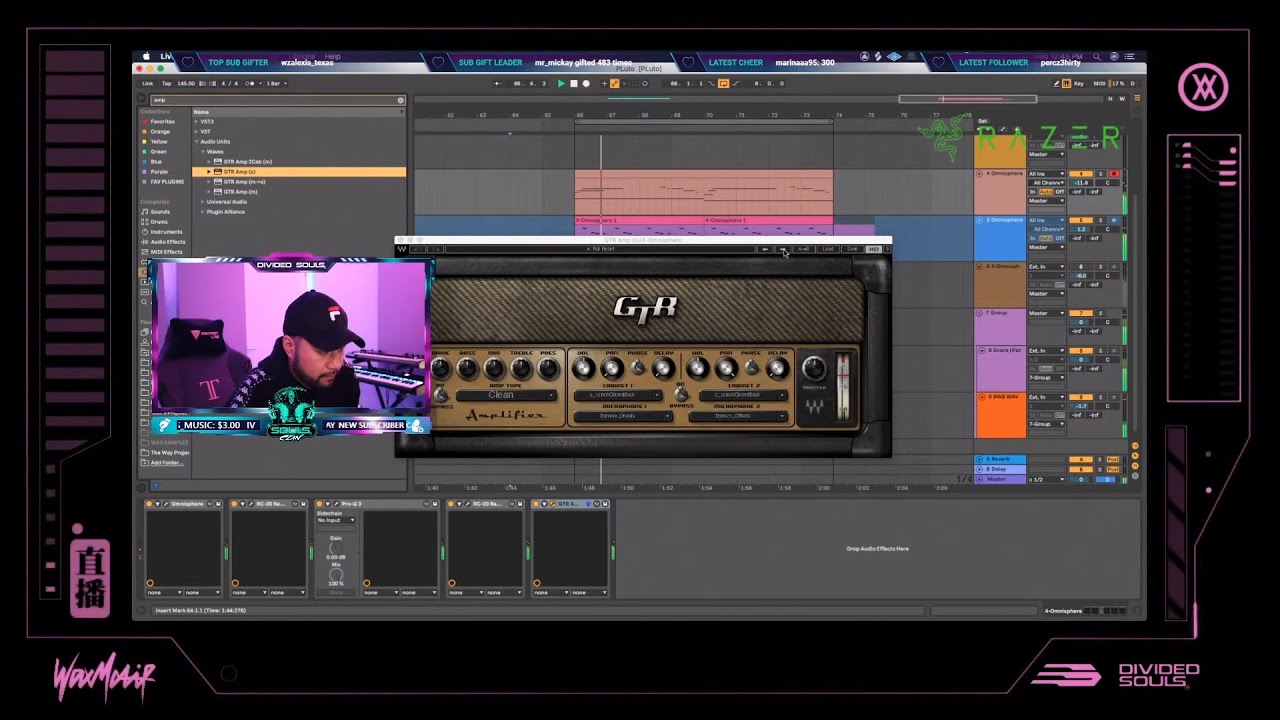Expand the Plugin Alliance folder
Image resolution: width=1280 pixels, height=720 pixels.
click(202, 211)
